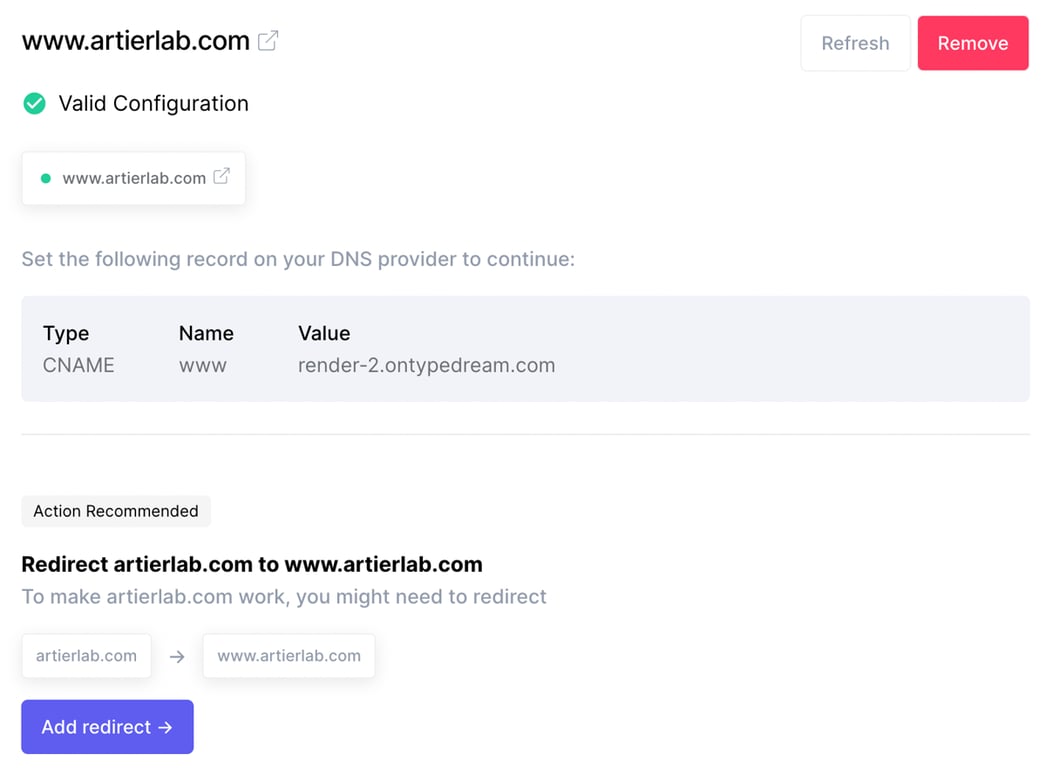The height and width of the screenshot is (768, 1046).
Task: Select the CNAME record type value
Action: 79,365
